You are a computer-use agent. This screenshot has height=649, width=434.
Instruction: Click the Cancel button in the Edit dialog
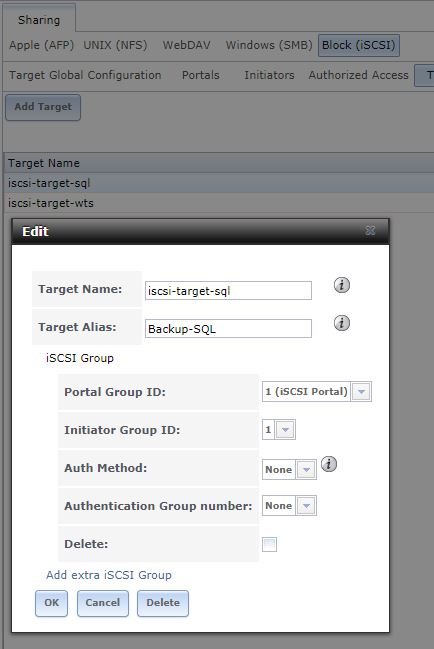coord(103,603)
